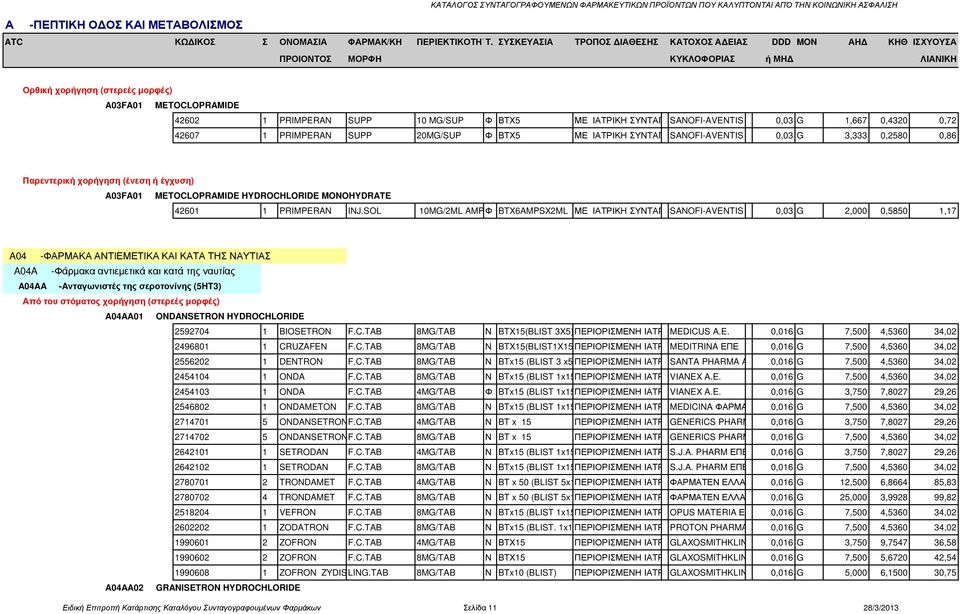Click the retail price 36,58
Image resolution: width=960 pixels, height=614 pixels.
tap(945, 542)
